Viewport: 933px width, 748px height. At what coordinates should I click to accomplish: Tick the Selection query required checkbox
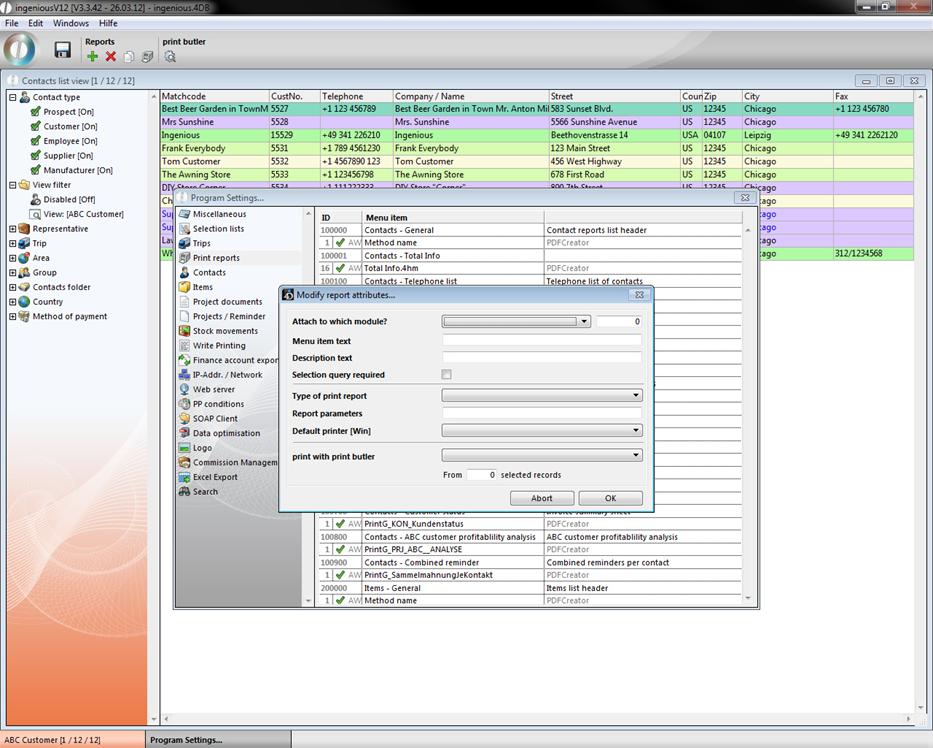click(446, 375)
